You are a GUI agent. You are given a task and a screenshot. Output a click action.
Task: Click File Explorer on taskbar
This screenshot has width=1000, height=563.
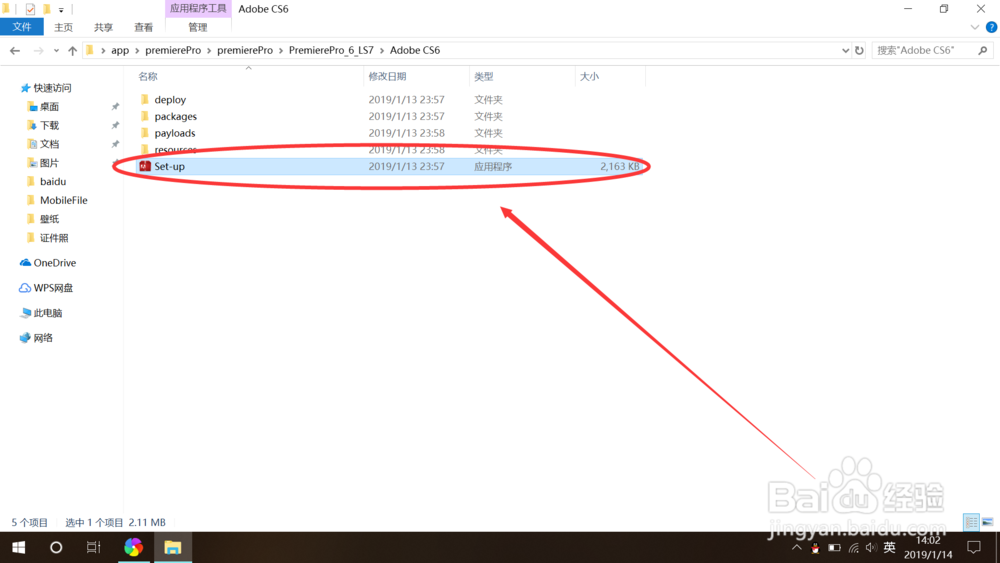pyautogui.click(x=173, y=547)
